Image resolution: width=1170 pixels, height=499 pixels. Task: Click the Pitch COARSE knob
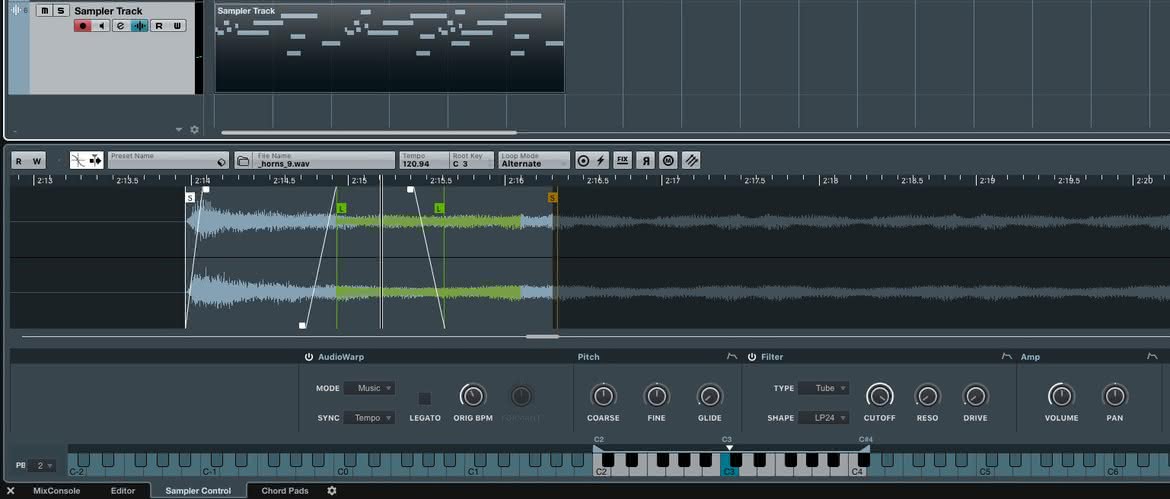603,395
